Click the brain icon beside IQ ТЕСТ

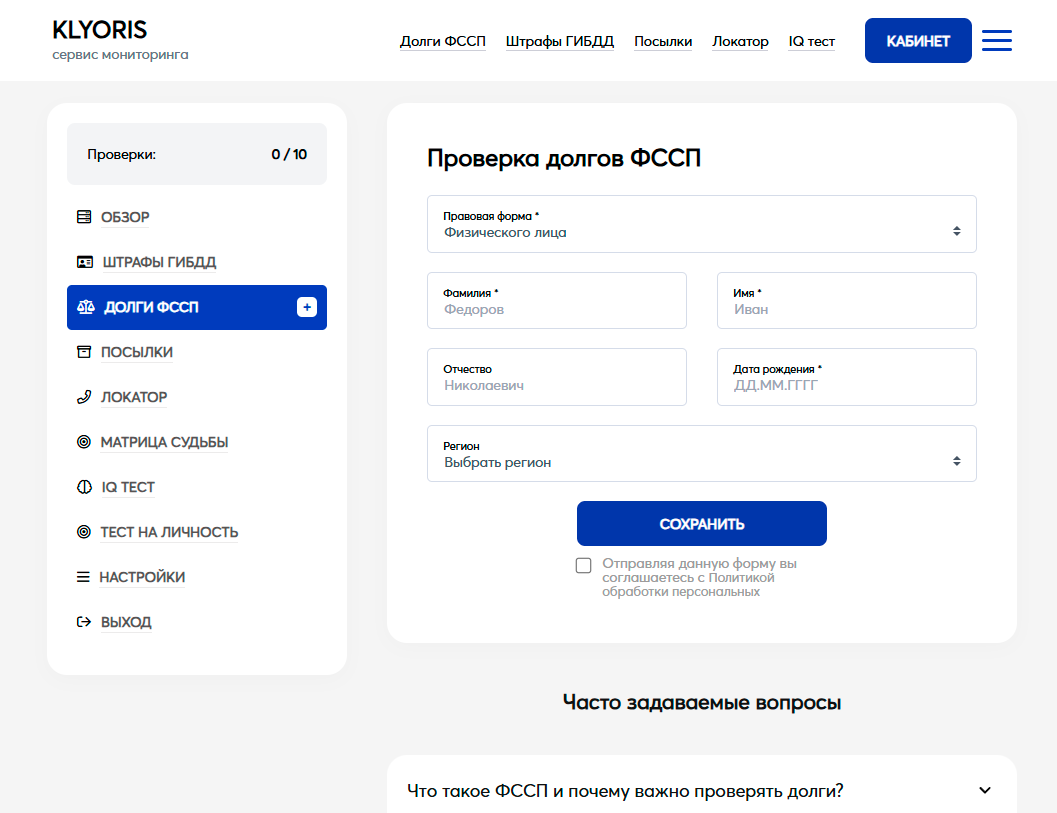pos(84,487)
